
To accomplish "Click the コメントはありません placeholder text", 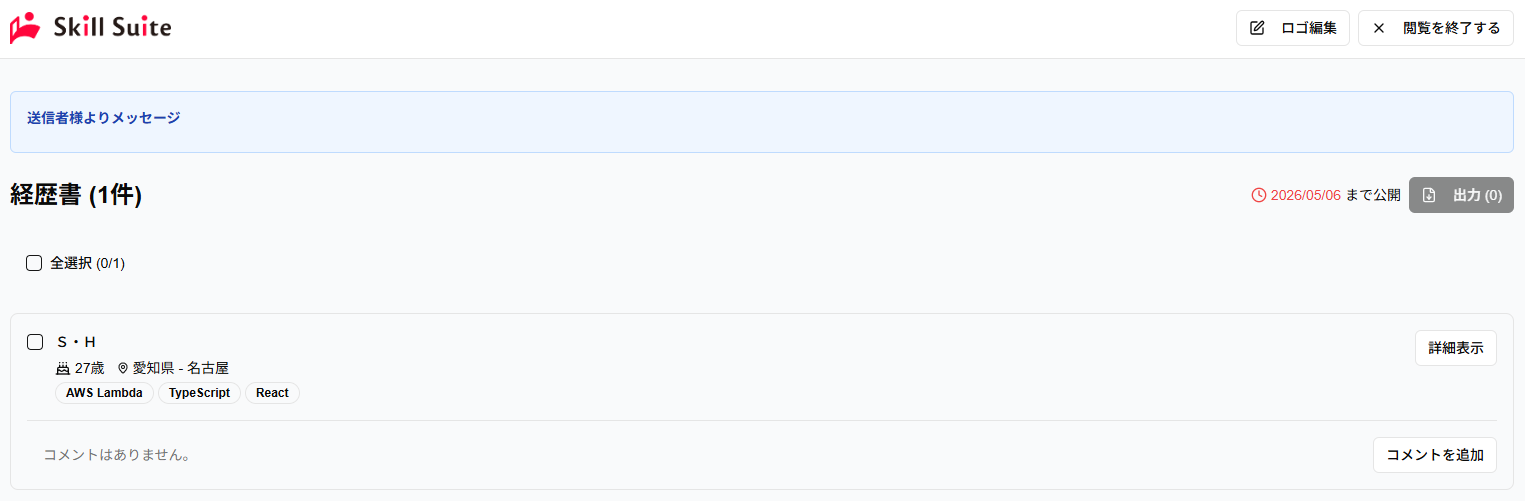I will coord(117,455).
